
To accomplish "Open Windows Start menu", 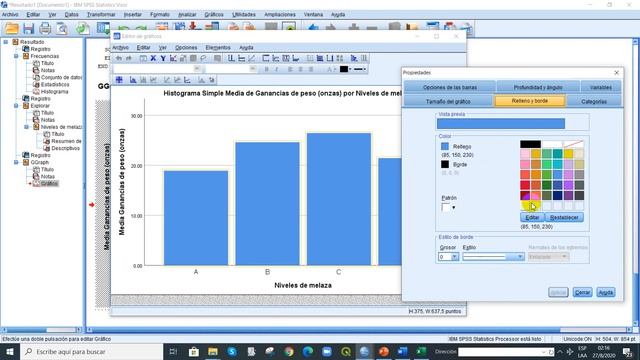I will tap(9, 351).
